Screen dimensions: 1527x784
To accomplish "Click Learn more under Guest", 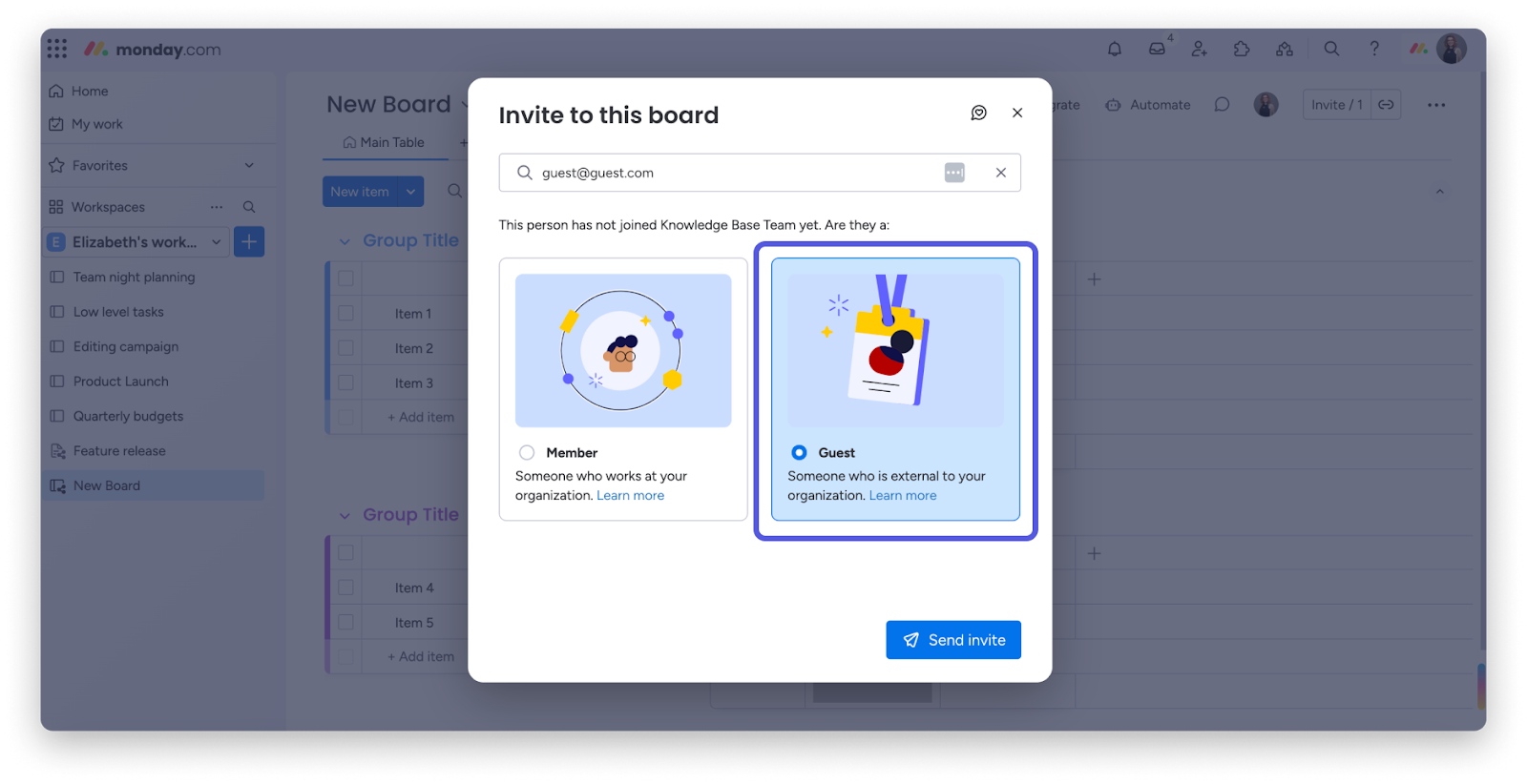I will click(903, 496).
